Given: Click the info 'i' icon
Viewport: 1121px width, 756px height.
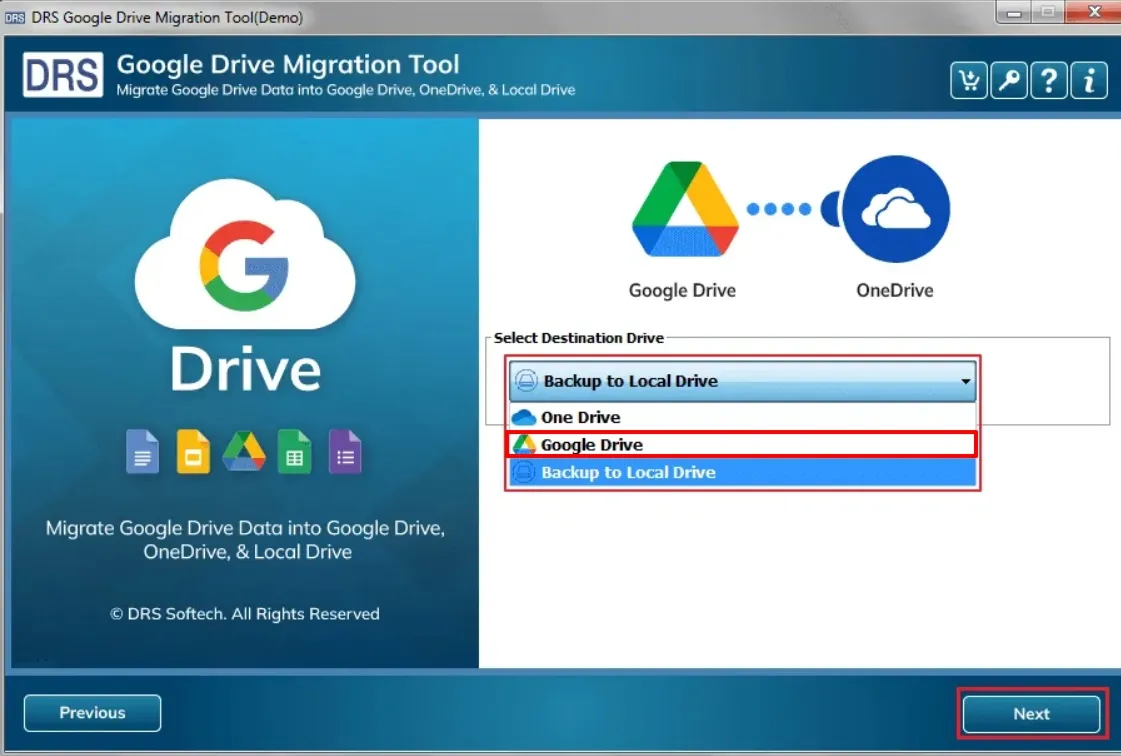Looking at the screenshot, I should 1089,81.
